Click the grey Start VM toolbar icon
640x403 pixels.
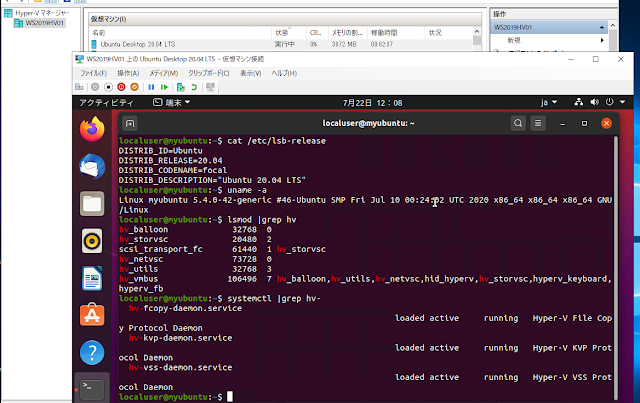click(95, 87)
